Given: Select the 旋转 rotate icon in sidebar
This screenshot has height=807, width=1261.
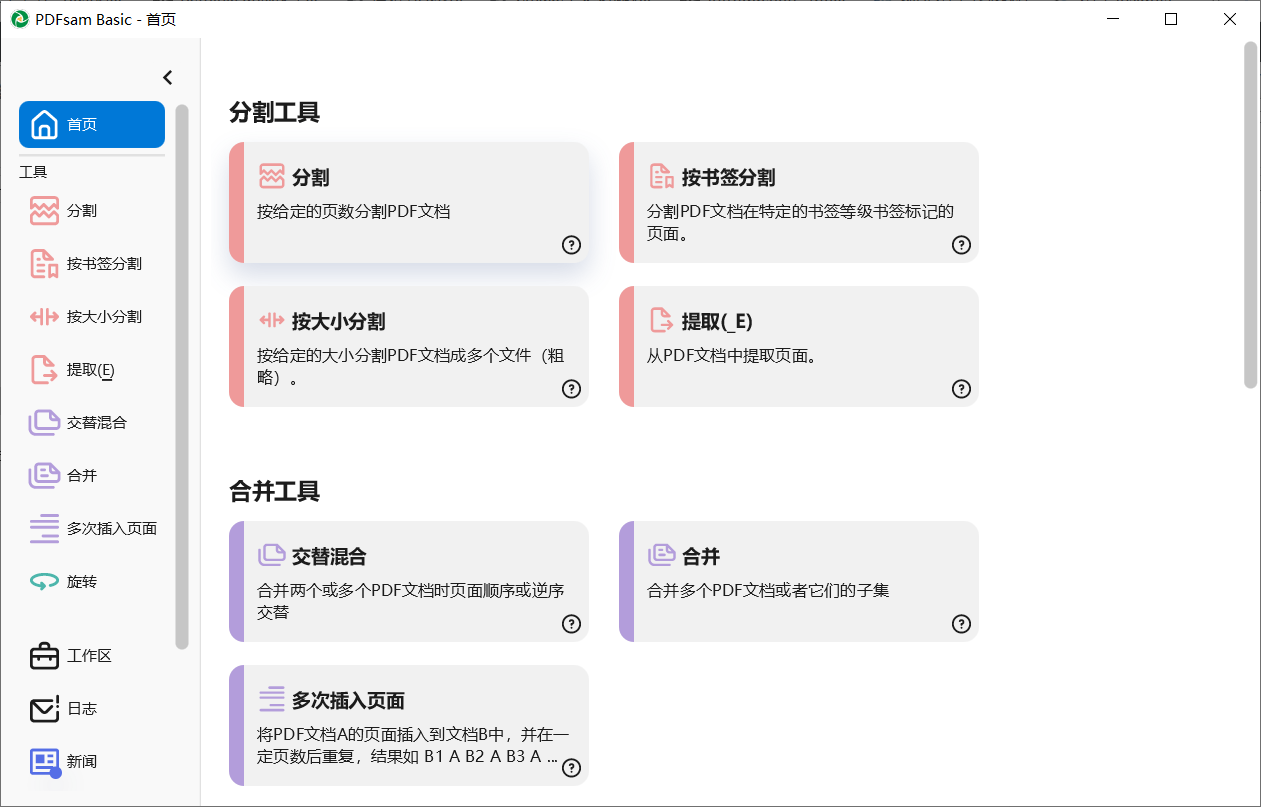Looking at the screenshot, I should [x=44, y=582].
